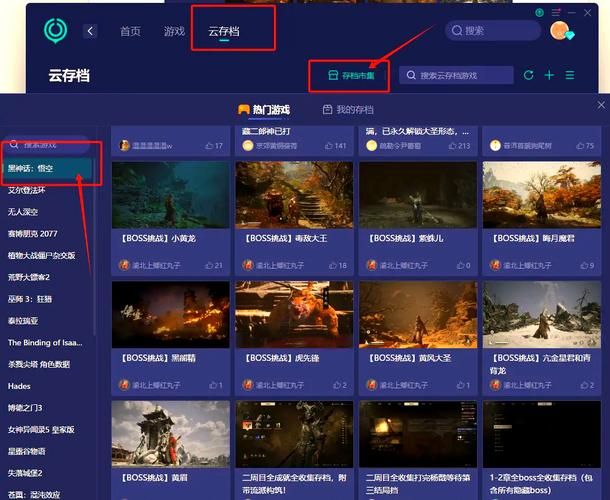
Task: Click the green circular status icon at top
Action: [539, 13]
